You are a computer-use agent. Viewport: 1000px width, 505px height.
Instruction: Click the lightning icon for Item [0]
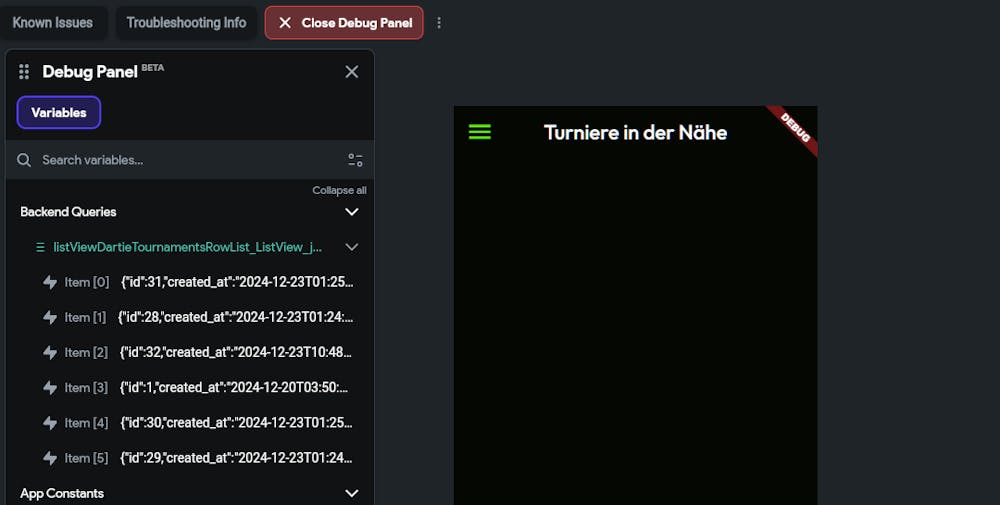click(x=50, y=282)
